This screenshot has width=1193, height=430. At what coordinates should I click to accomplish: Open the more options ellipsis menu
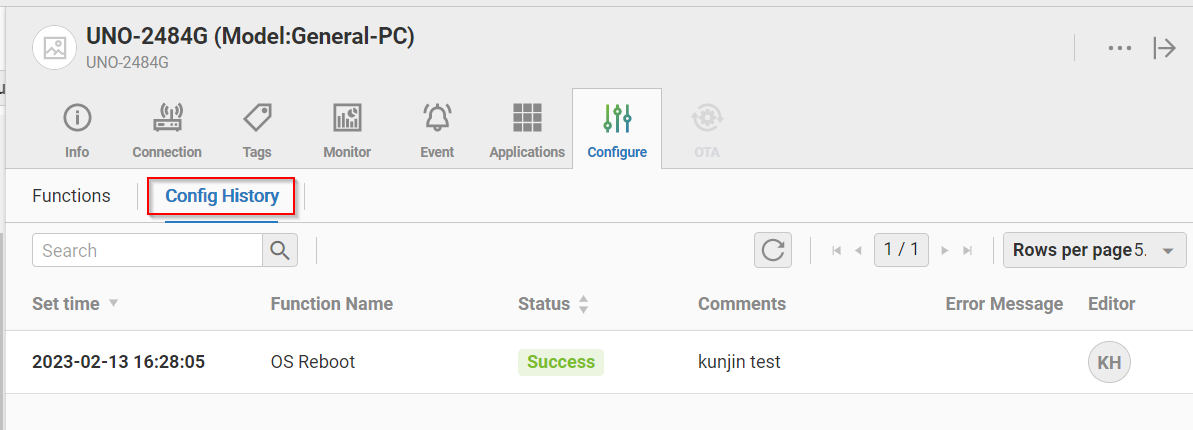(x=1119, y=48)
